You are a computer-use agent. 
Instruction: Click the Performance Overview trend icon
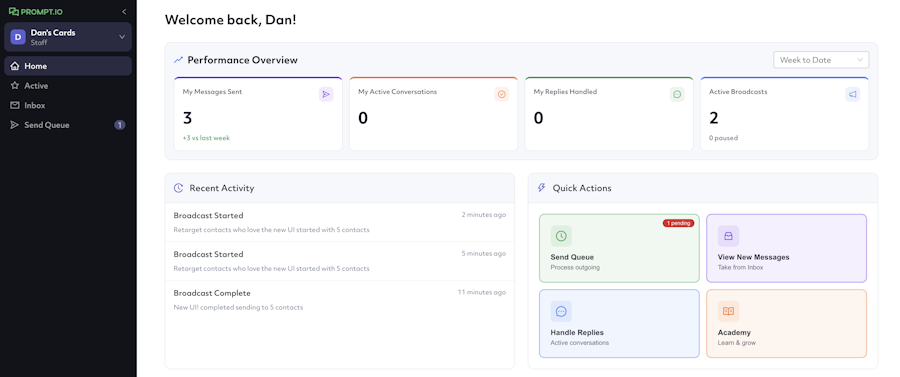point(179,60)
